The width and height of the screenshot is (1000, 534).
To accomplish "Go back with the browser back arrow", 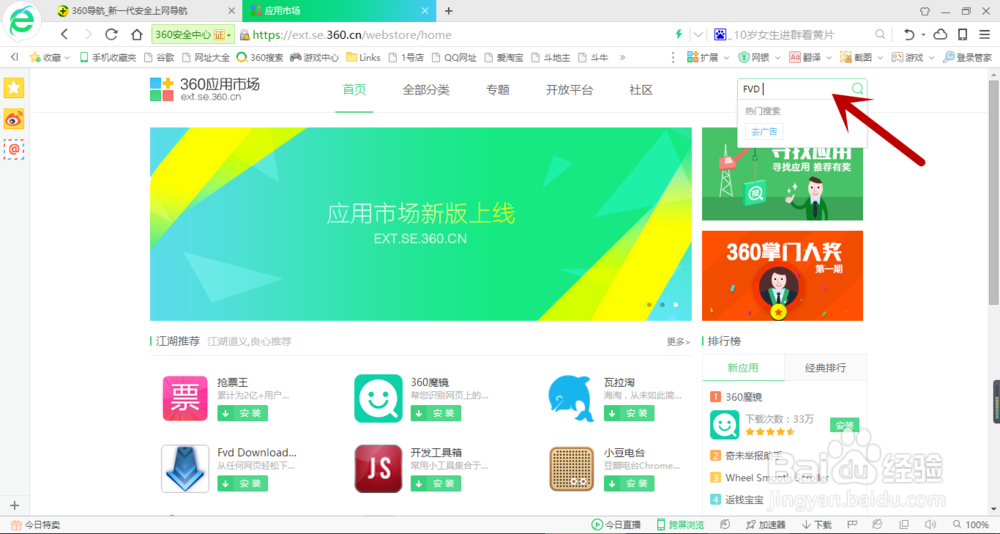I will pyautogui.click(x=64, y=34).
